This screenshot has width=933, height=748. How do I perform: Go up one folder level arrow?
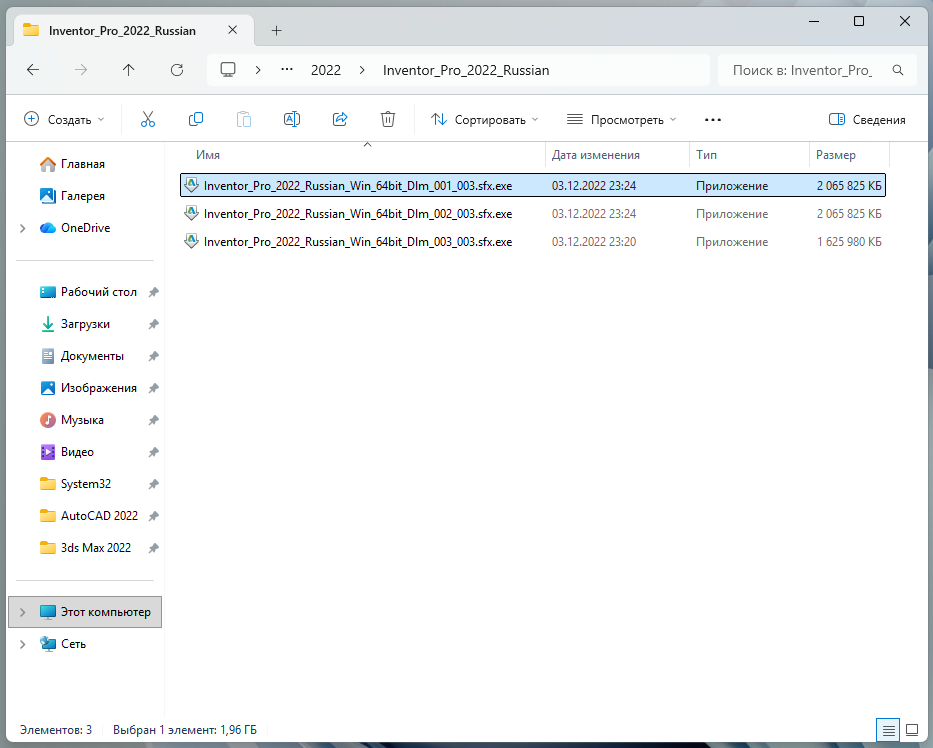[x=129, y=70]
